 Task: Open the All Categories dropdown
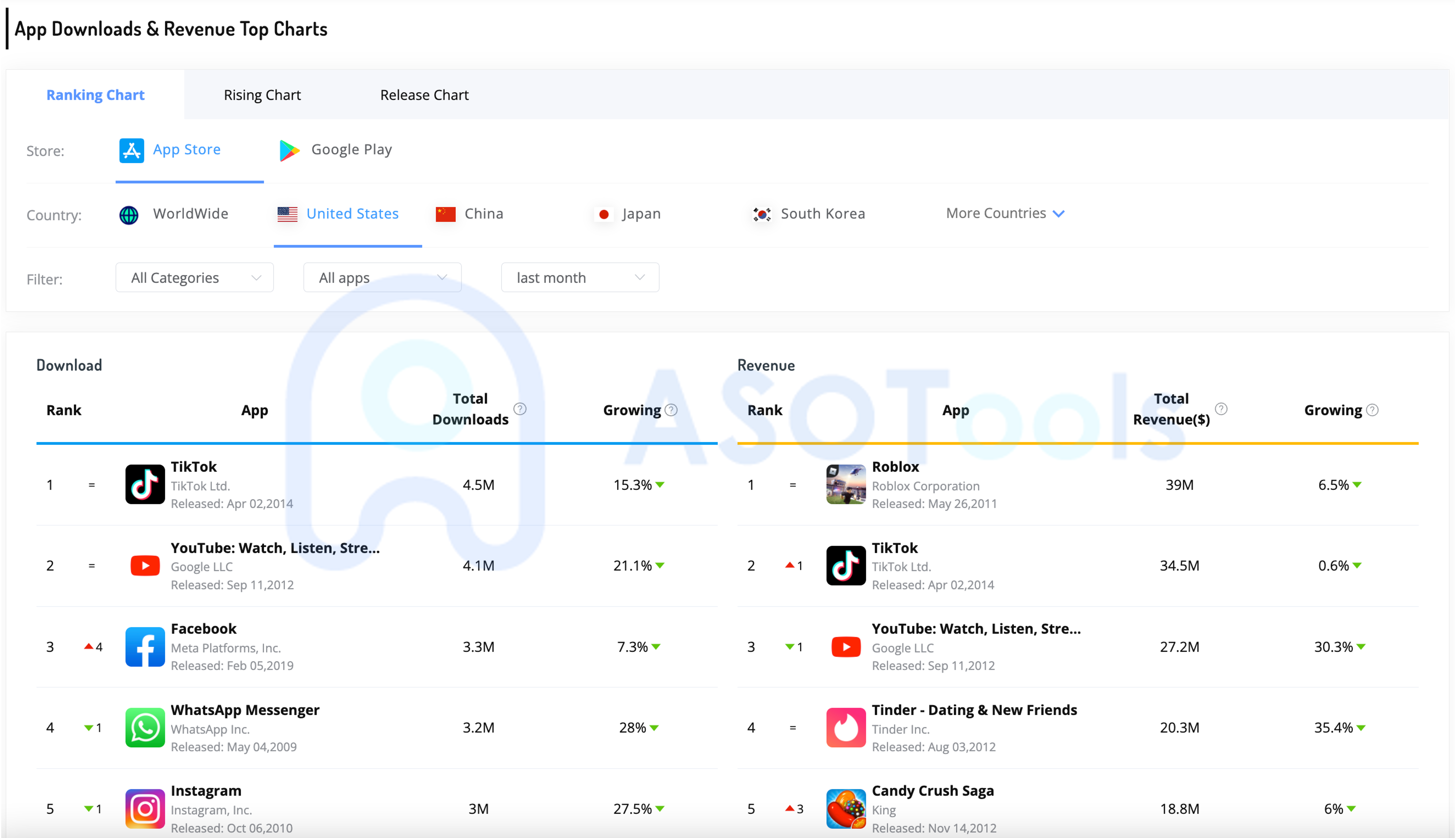coord(195,277)
